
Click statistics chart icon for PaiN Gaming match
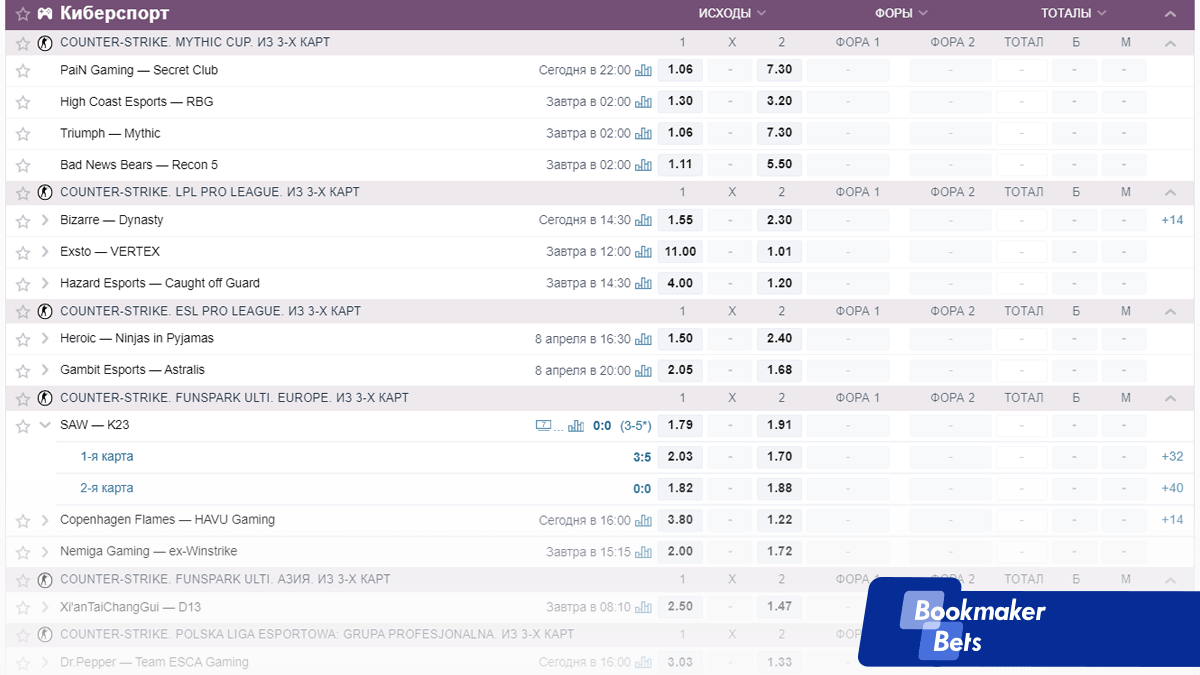pyautogui.click(x=643, y=70)
